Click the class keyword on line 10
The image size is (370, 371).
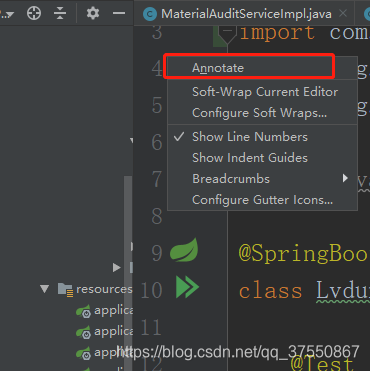point(271,290)
